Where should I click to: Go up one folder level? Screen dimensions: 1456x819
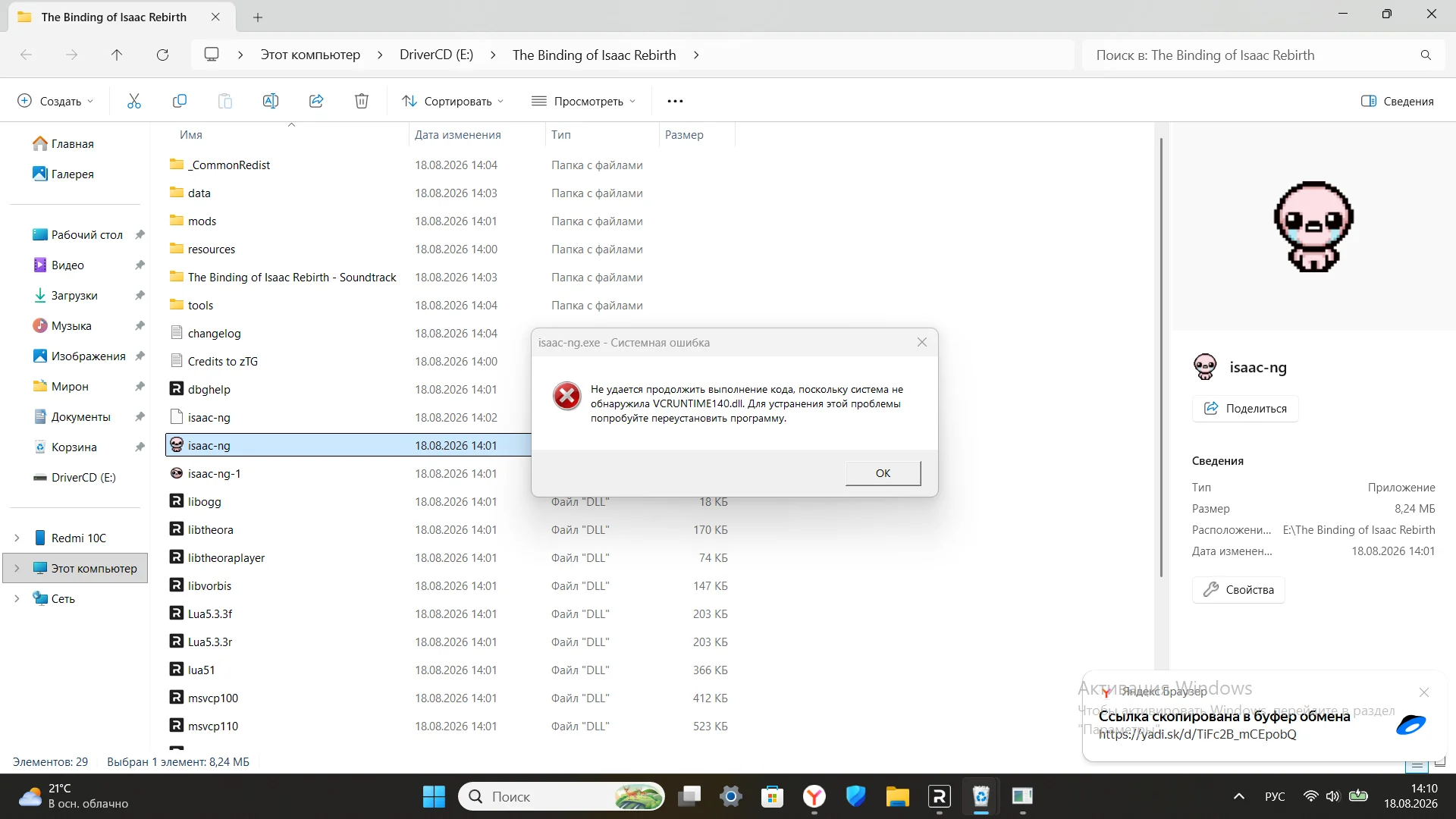pos(117,55)
